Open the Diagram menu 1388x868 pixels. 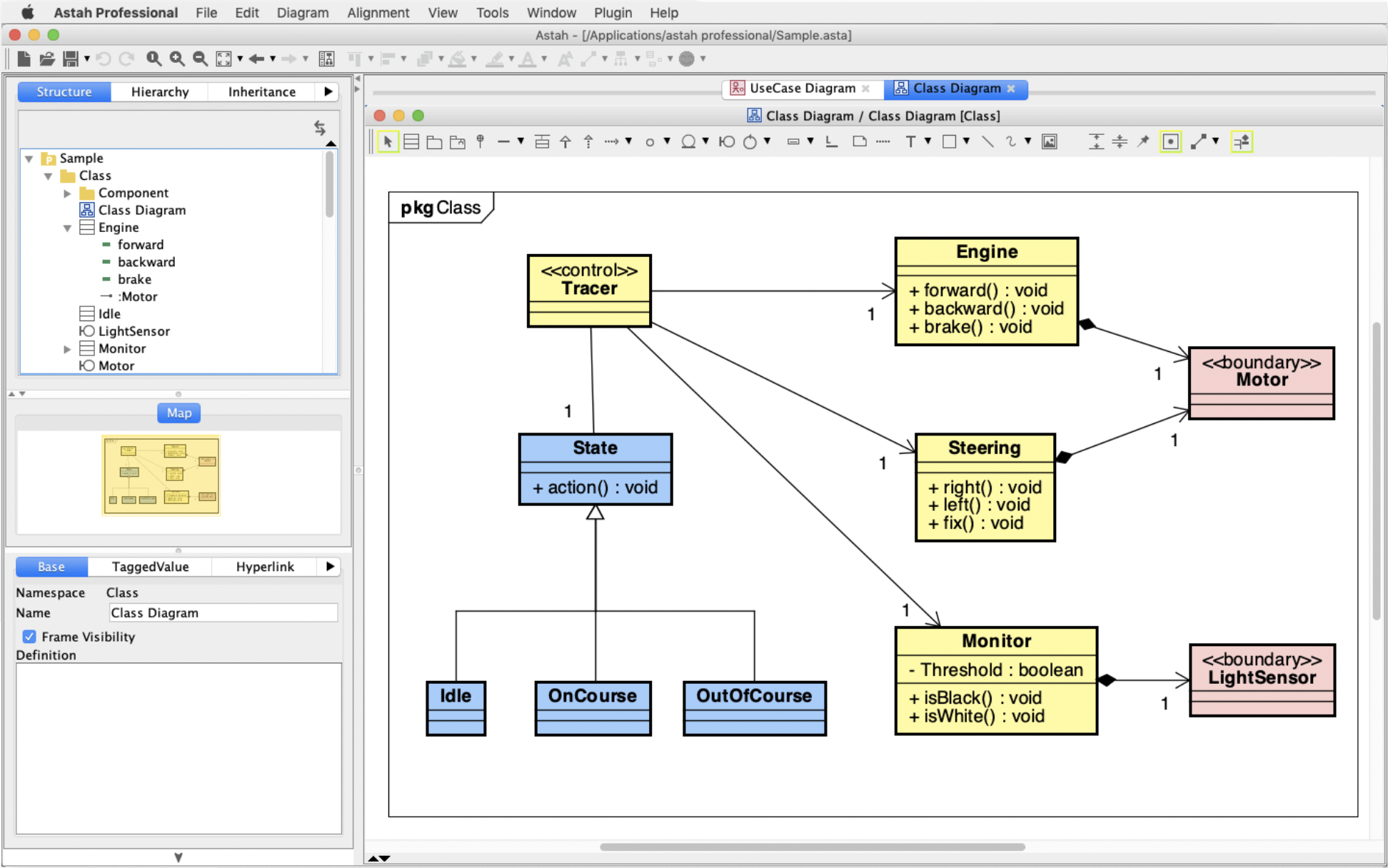pyautogui.click(x=303, y=12)
